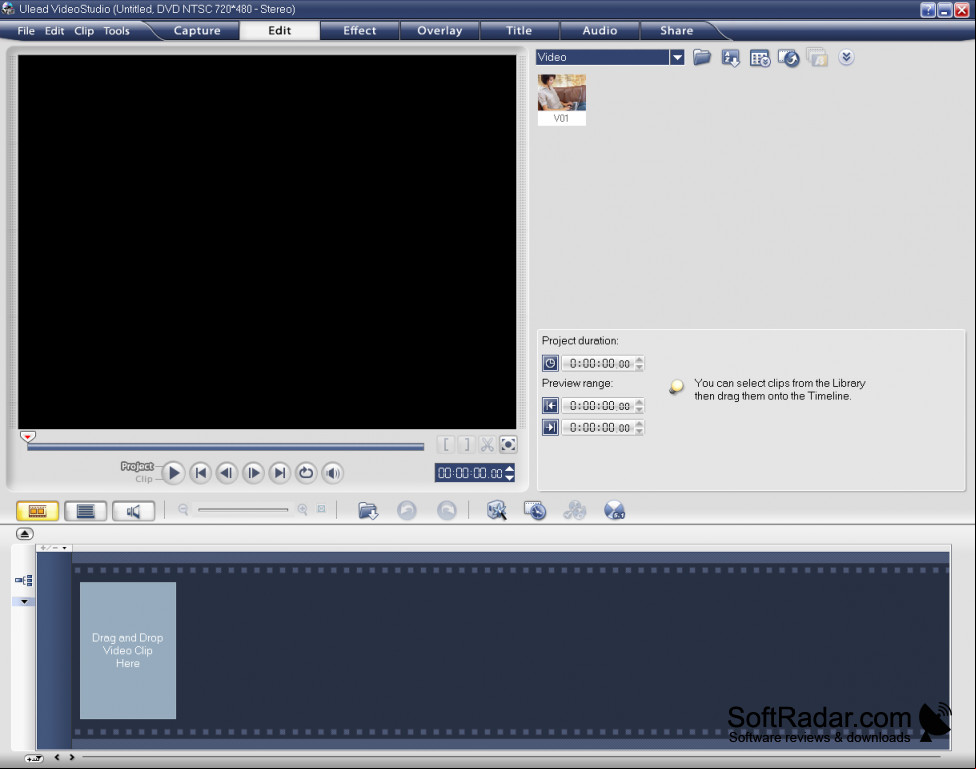The height and width of the screenshot is (769, 976).
Task: Click the preview timecode display
Action: tap(470, 473)
